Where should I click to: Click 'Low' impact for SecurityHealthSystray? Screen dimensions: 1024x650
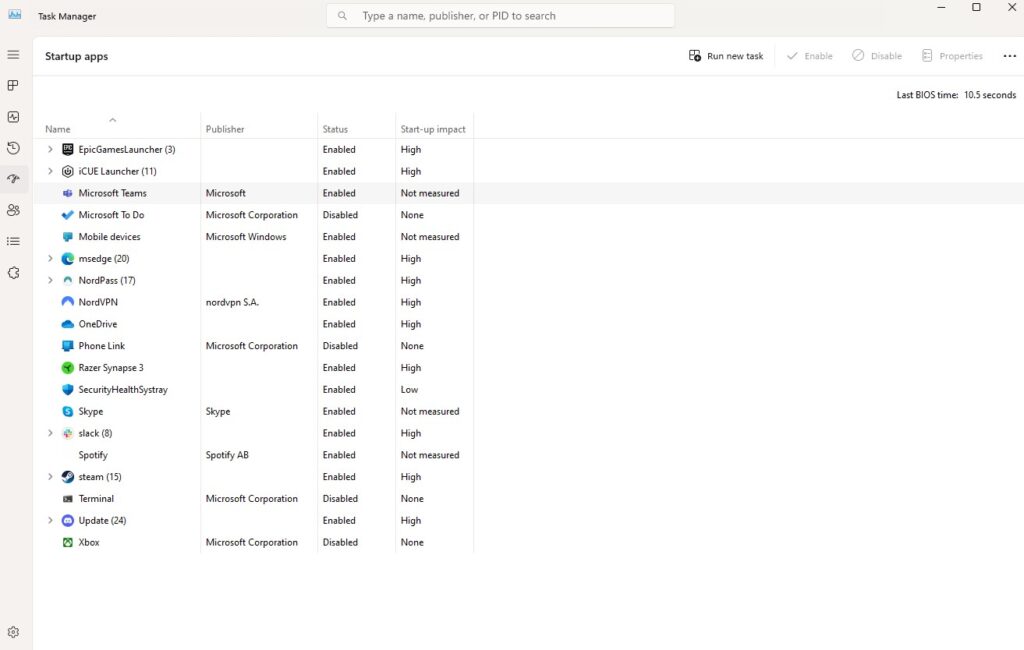[x=409, y=390]
